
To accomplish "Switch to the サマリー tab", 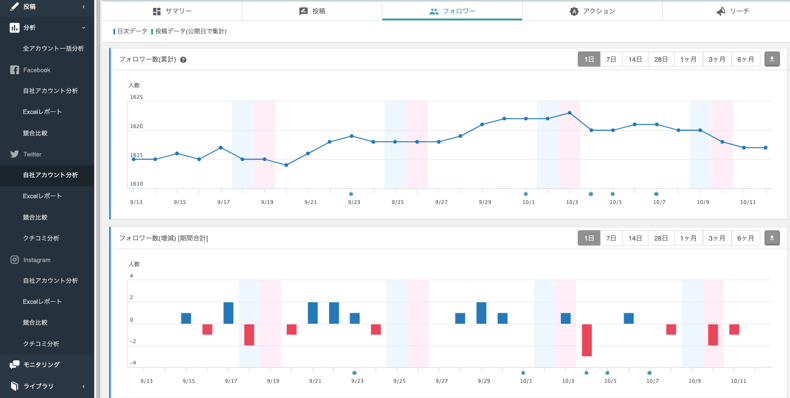I will [x=172, y=11].
